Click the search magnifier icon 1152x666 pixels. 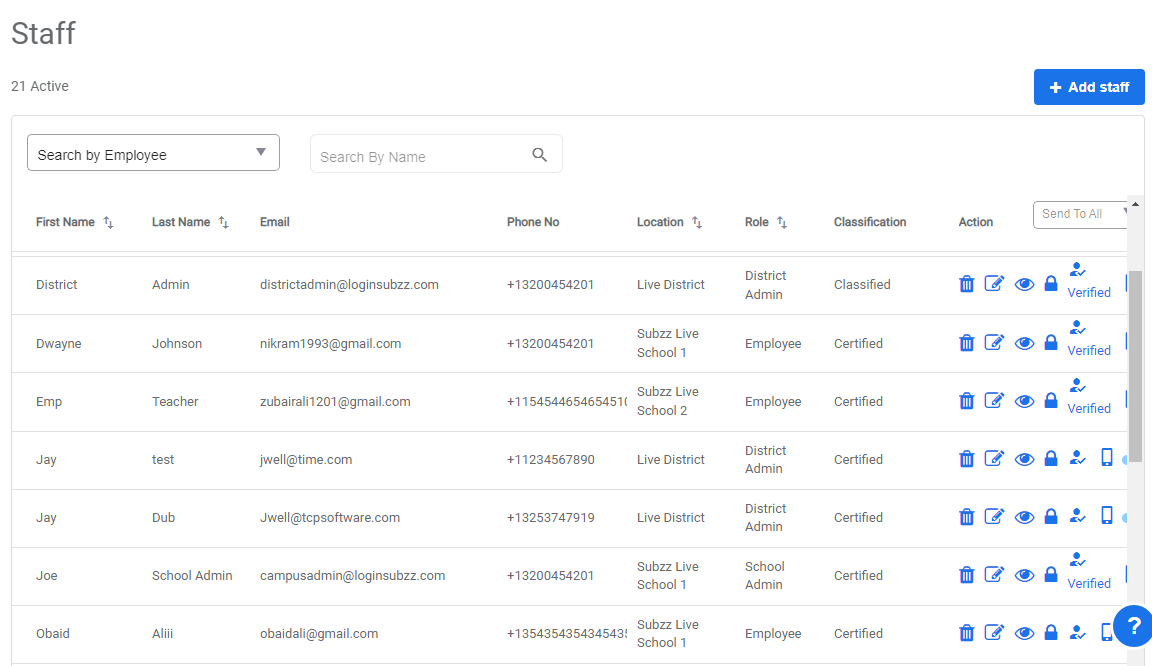(x=540, y=154)
